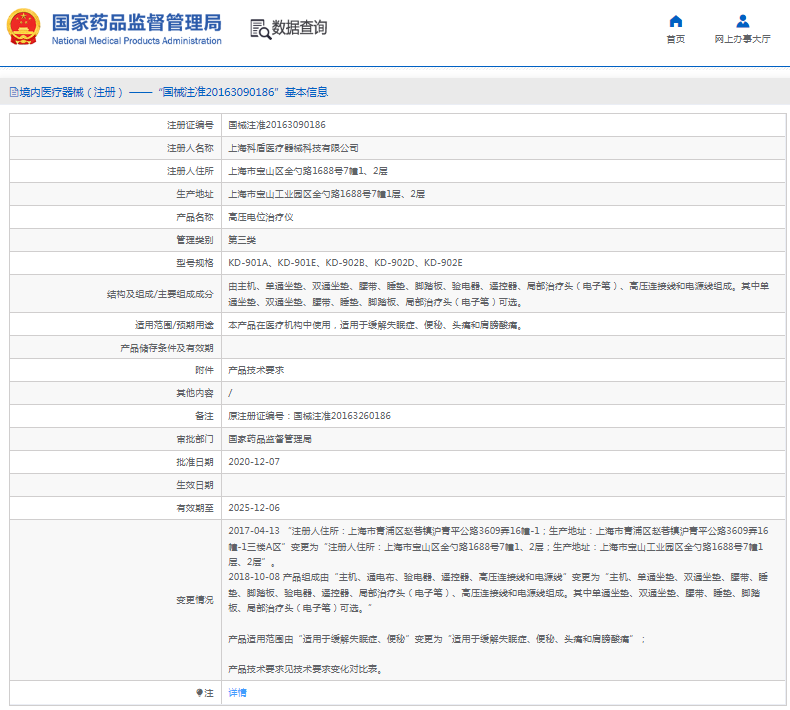Click the 数据查询 magnifier document icon
Viewport: 790px width, 710px height.
click(x=260, y=28)
